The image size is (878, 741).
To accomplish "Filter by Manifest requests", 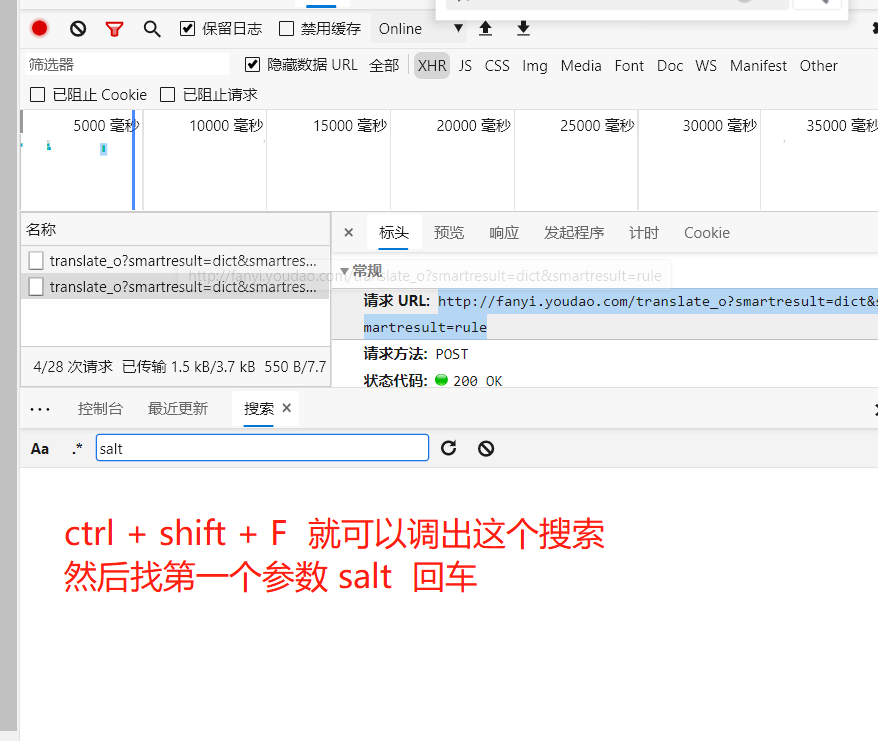I will coord(758,66).
